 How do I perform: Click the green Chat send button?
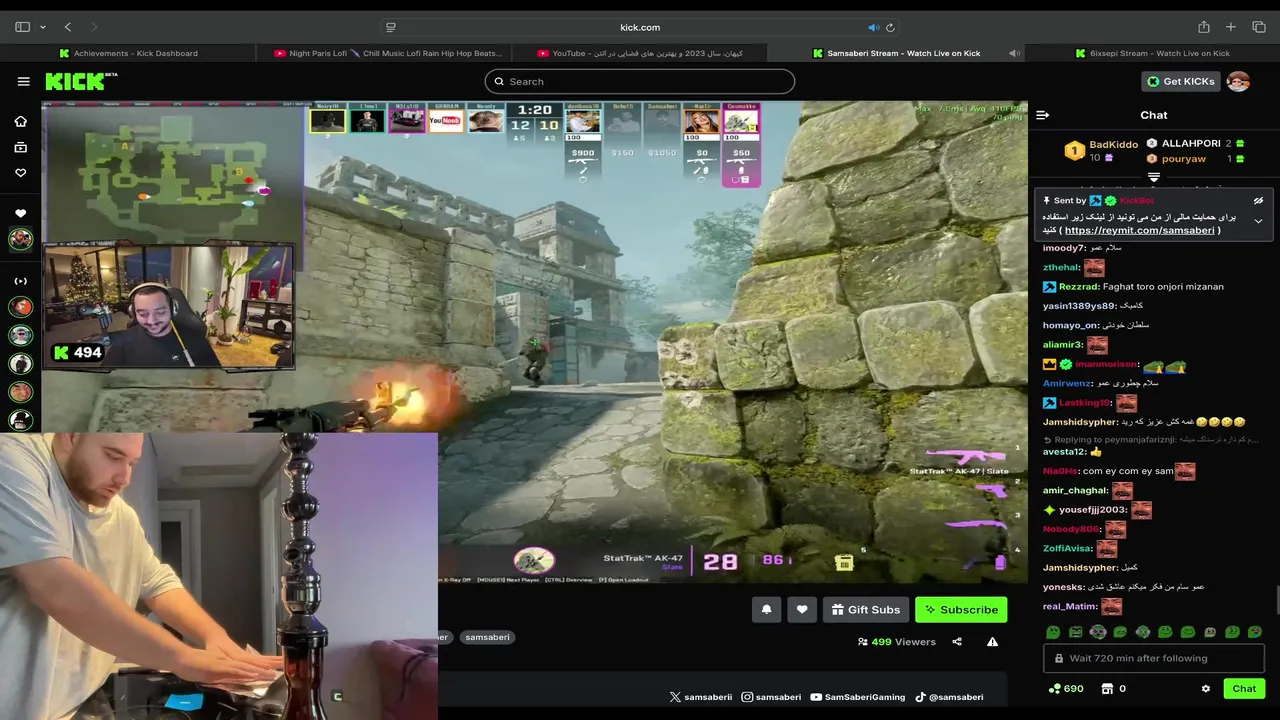tap(1244, 689)
